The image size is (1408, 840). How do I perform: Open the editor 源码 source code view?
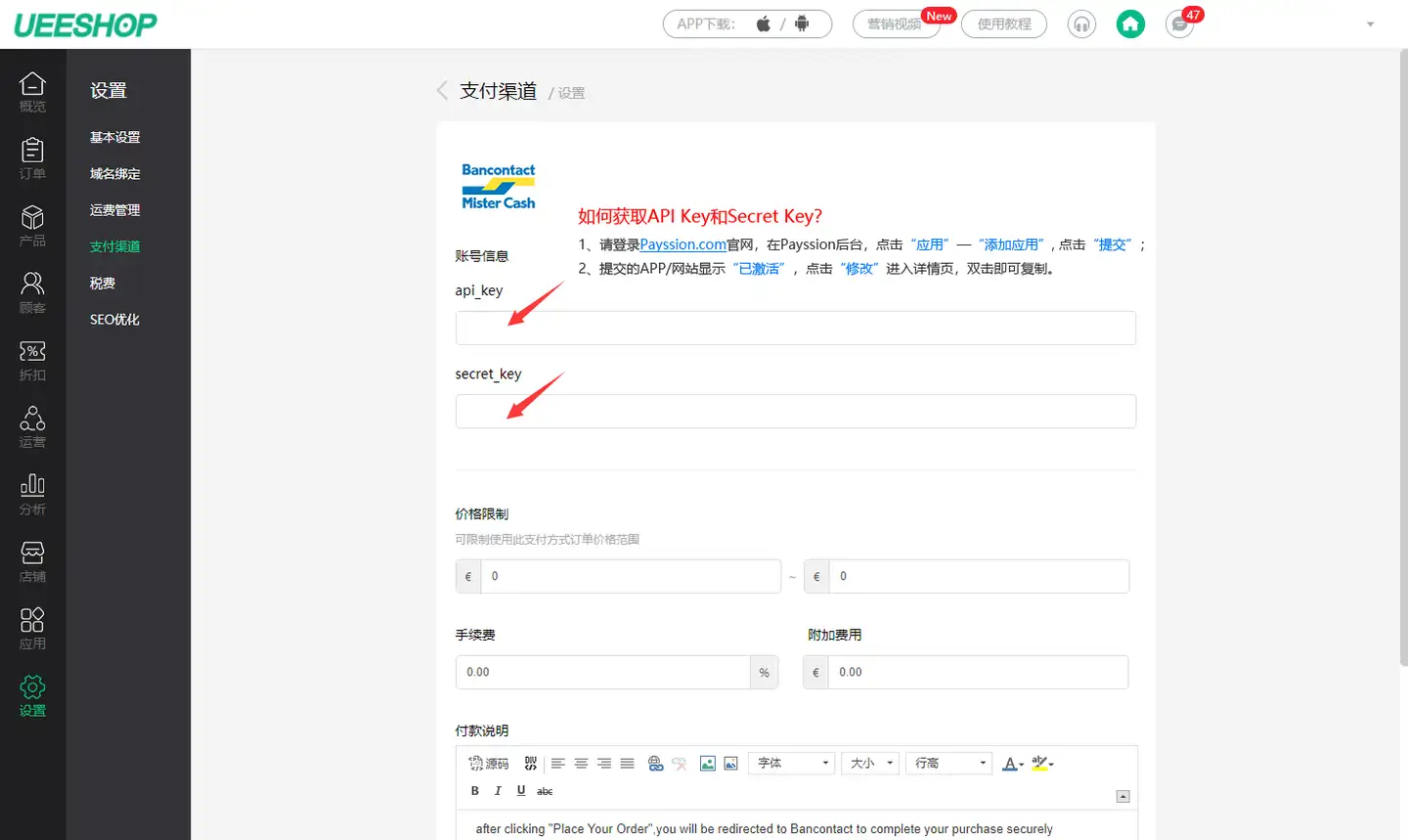489,763
